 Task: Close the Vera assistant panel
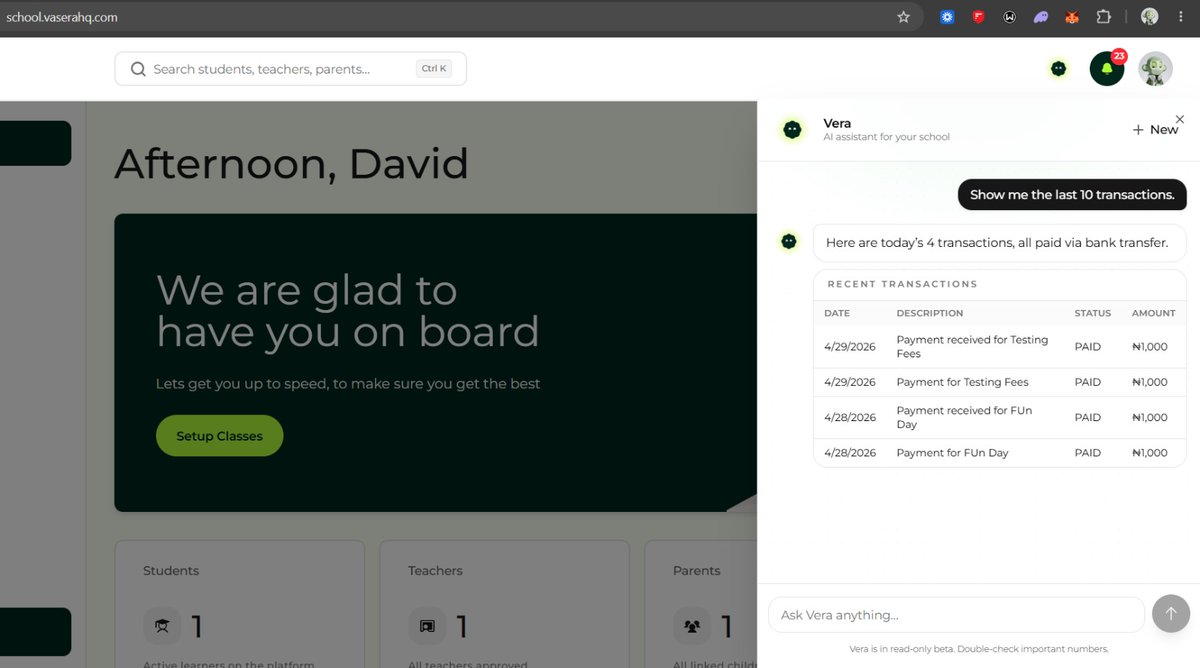[1180, 119]
